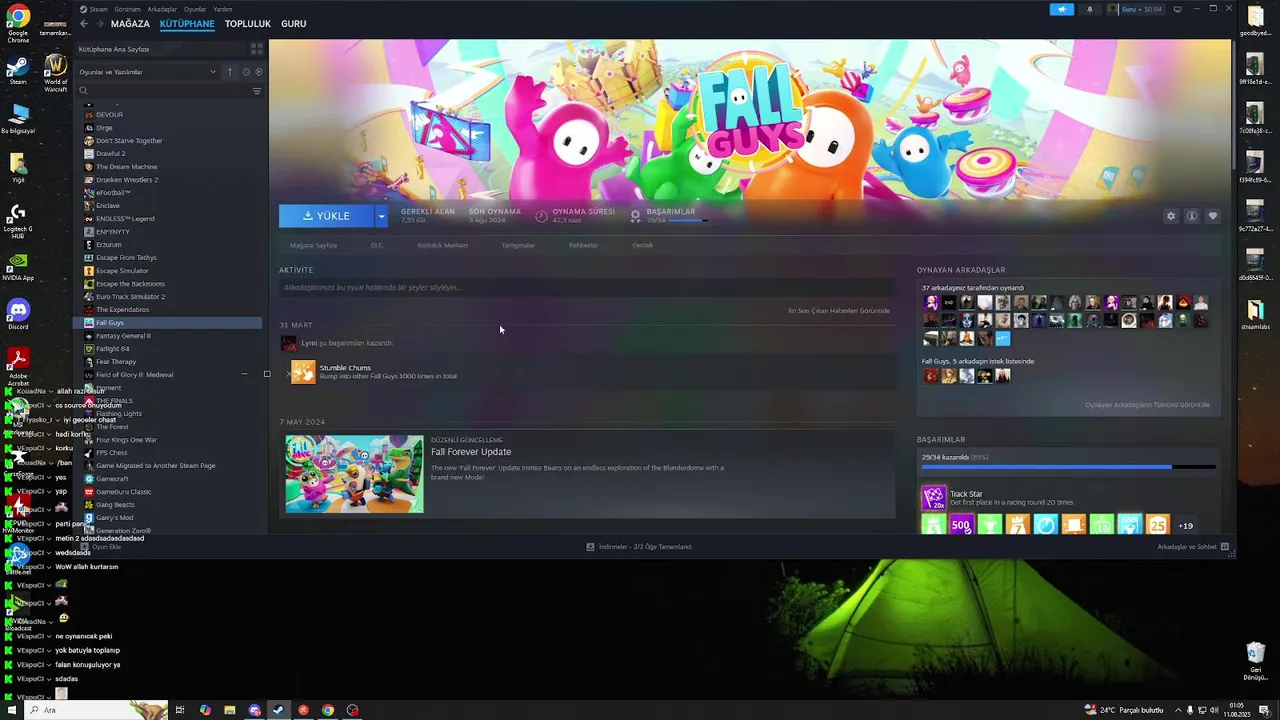Image resolution: width=1280 pixels, height=720 pixels.
Task: Show hidden icons in the system tray
Action: (1177, 710)
